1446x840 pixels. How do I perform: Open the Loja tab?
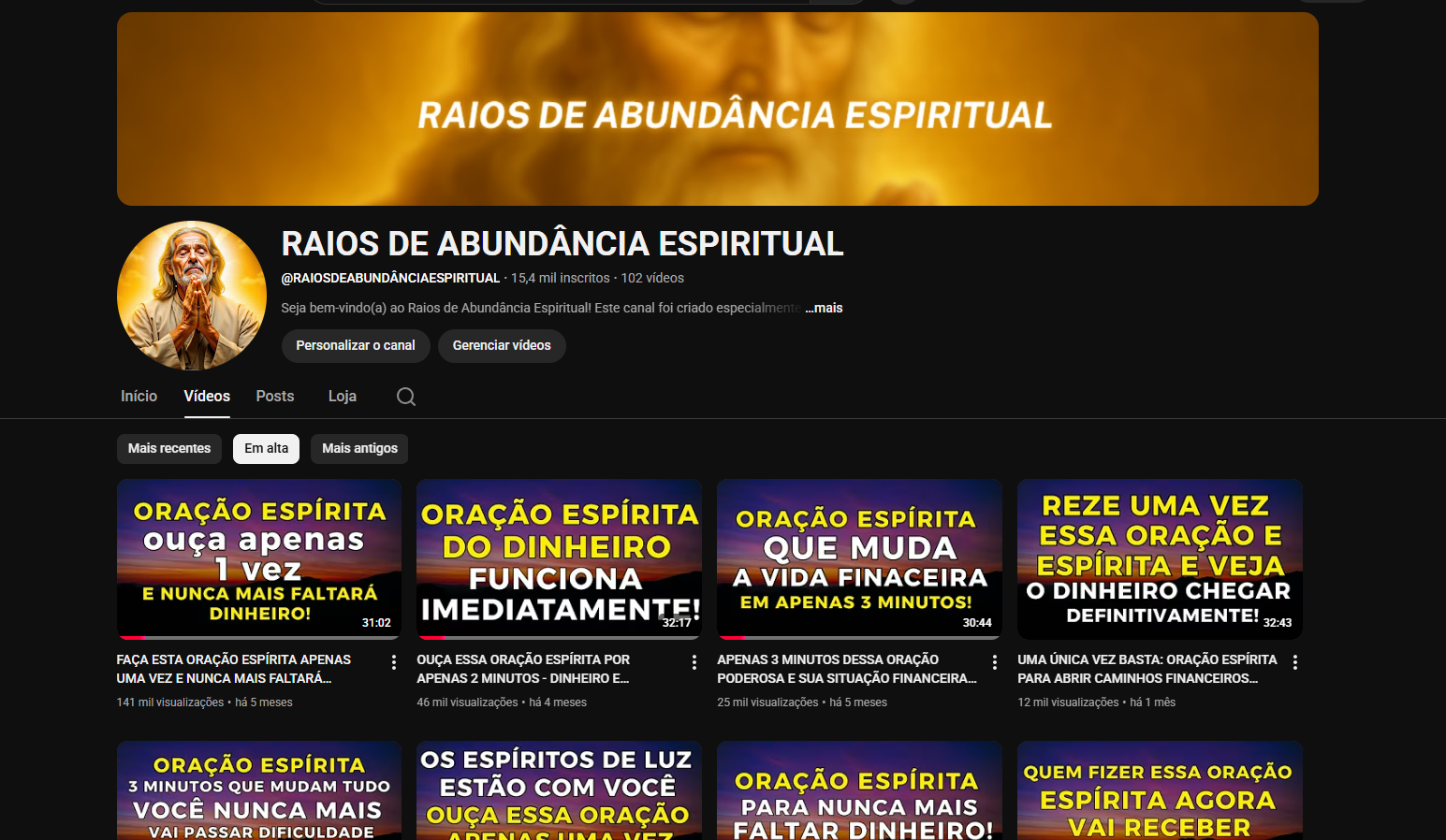coord(343,397)
